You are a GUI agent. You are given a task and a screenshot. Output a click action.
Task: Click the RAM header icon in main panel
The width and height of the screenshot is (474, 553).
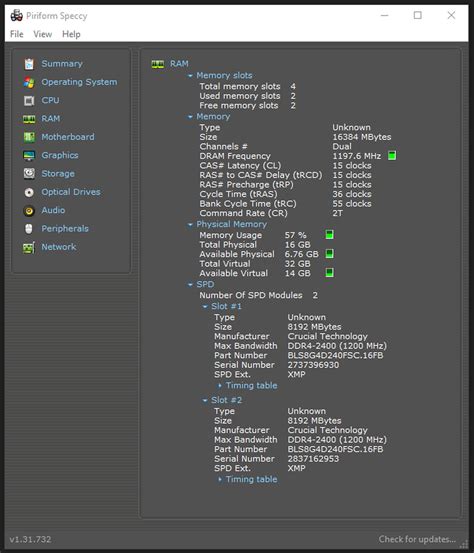click(158, 64)
